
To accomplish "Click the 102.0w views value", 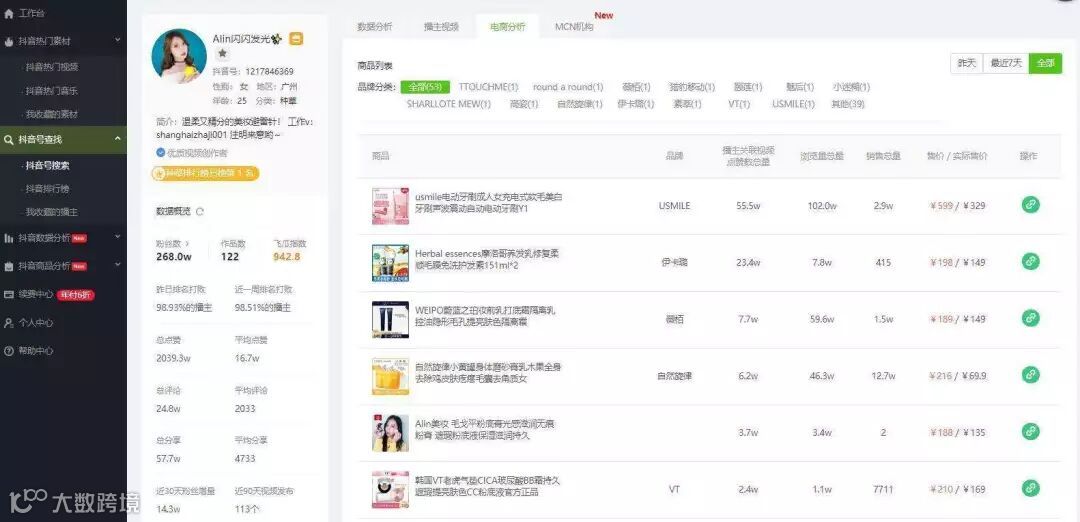I will [822, 206].
